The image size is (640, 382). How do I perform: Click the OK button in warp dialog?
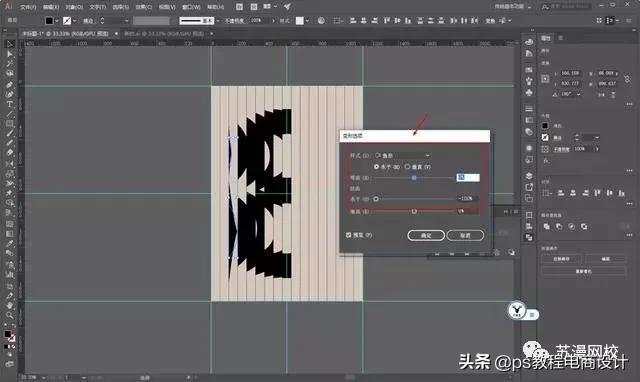point(426,235)
